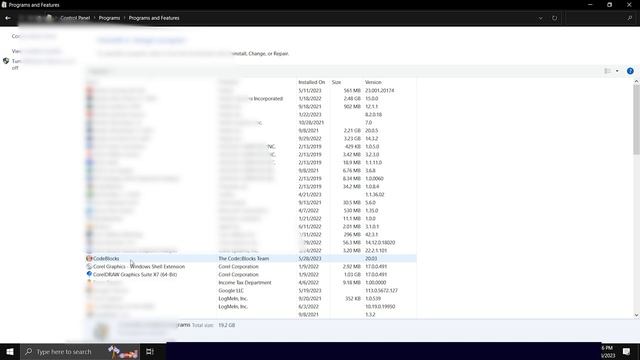Screen dimensions: 640x360
Task: Sort by the Version column header
Action: click(373, 82)
